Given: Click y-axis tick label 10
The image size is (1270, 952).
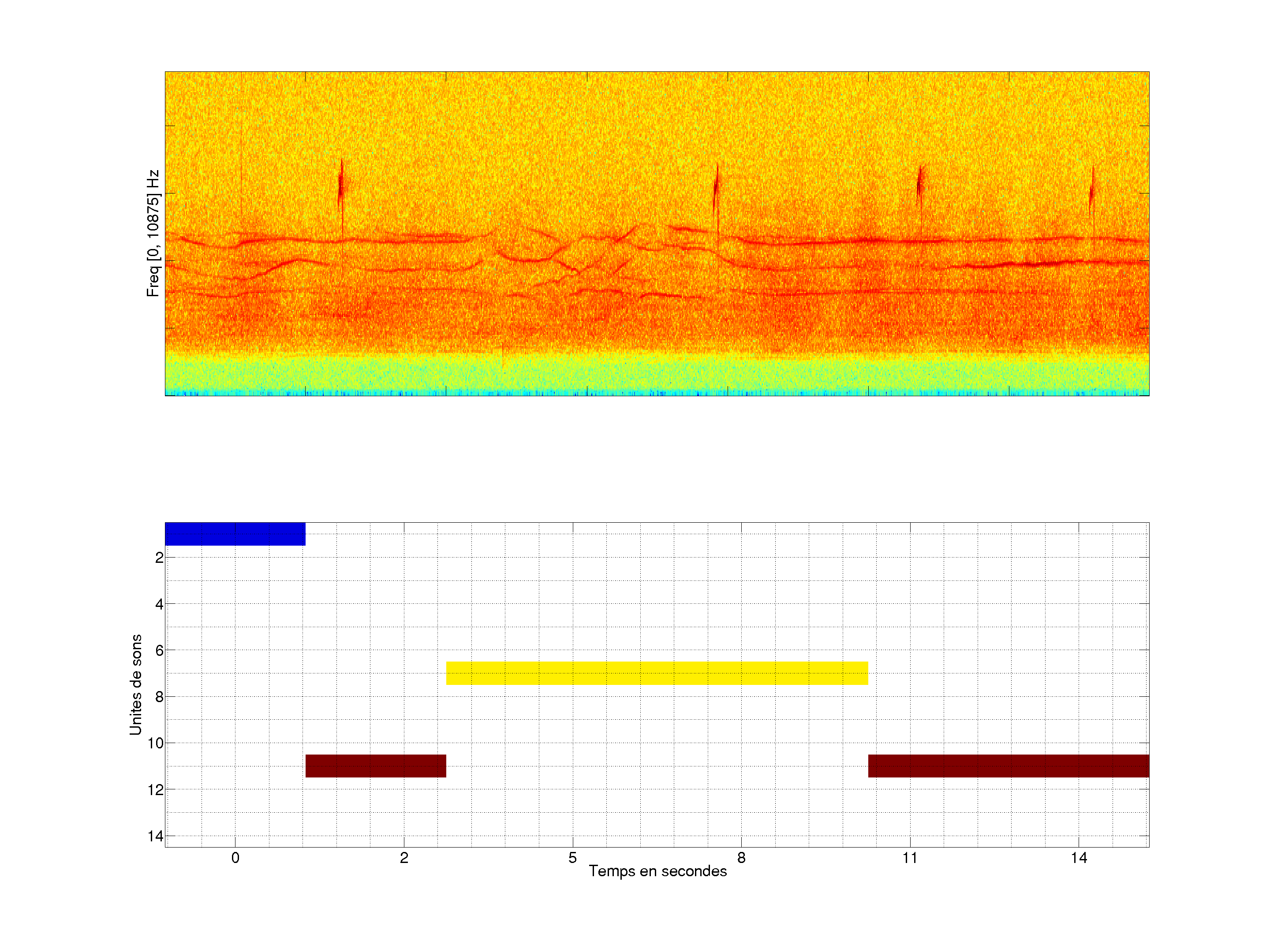Looking at the screenshot, I should (x=156, y=743).
